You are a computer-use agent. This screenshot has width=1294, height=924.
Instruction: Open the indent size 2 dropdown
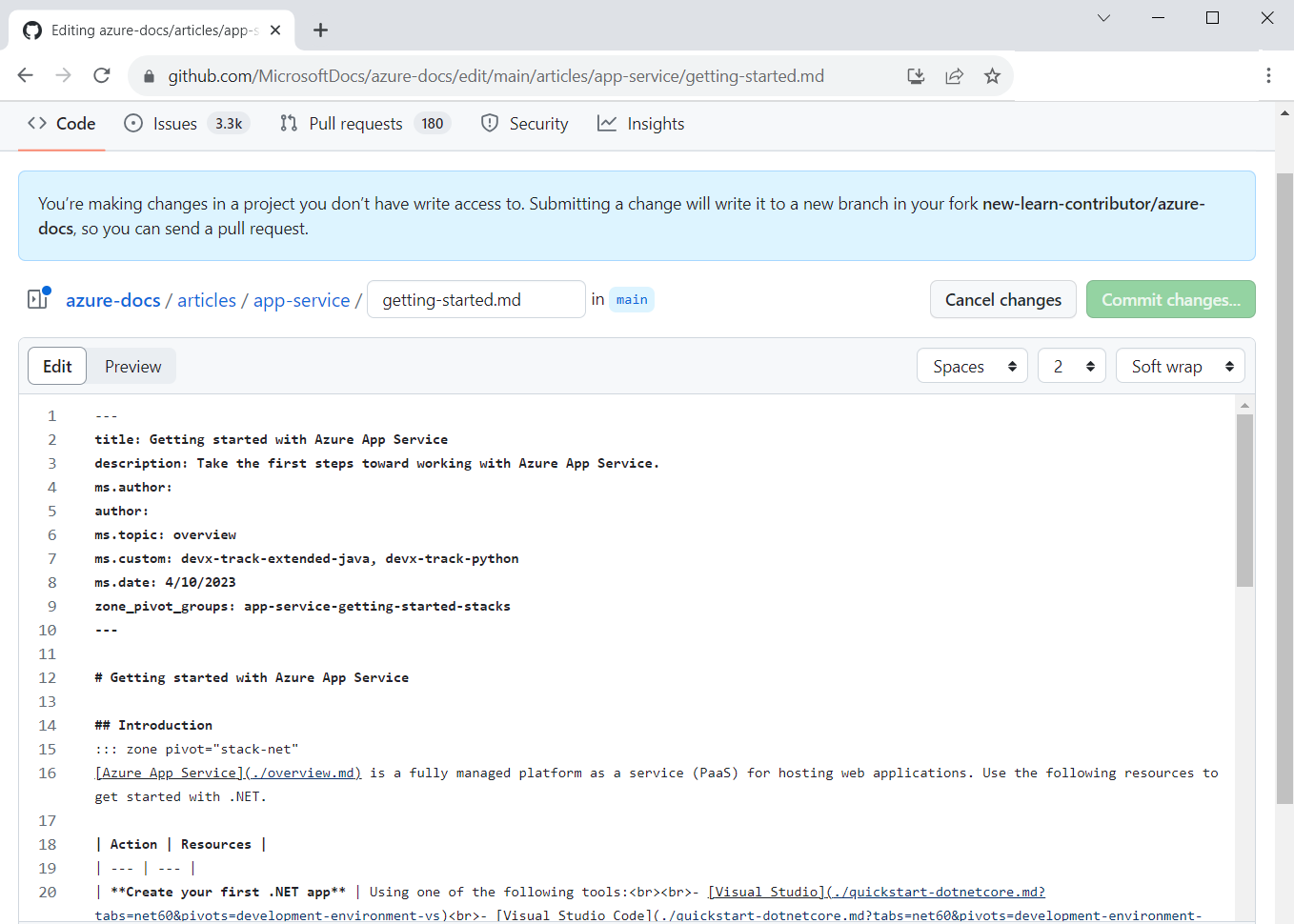(1071, 365)
